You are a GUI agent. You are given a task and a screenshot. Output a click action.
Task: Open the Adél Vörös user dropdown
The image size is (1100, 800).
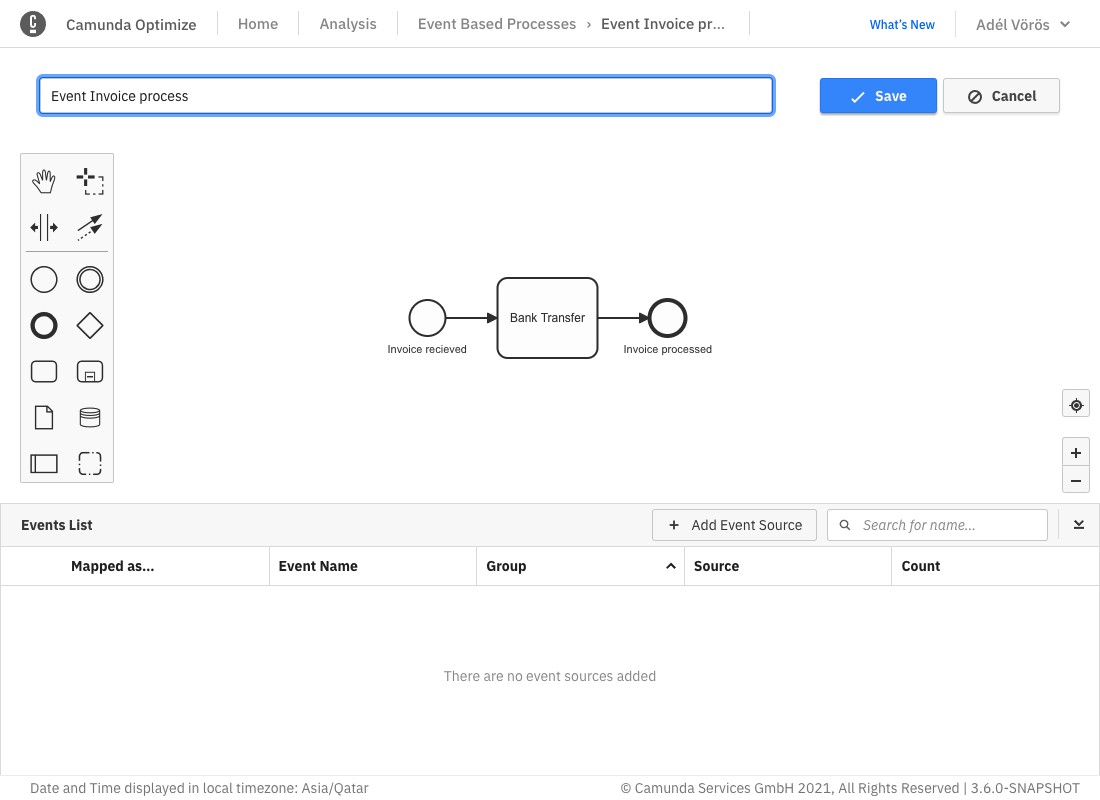[1022, 24]
